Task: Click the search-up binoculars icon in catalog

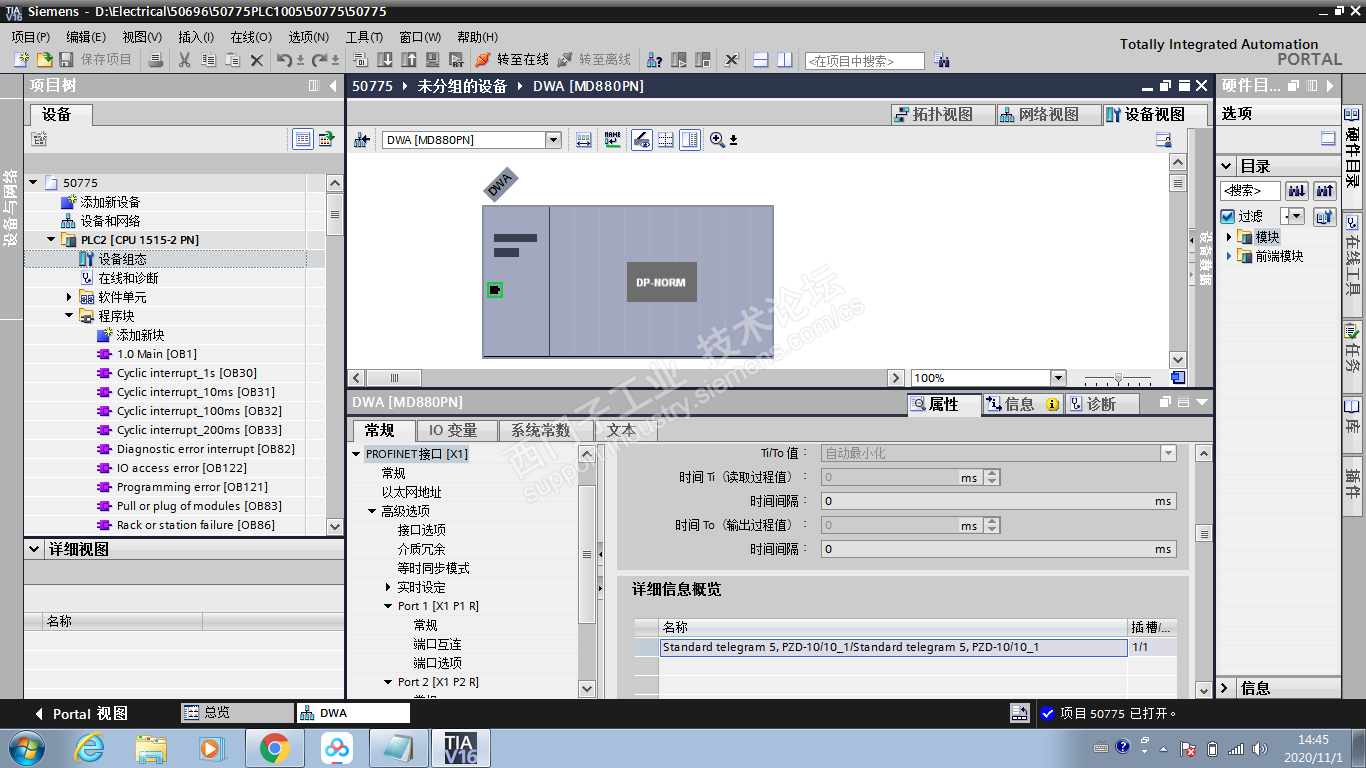Action: point(1325,190)
